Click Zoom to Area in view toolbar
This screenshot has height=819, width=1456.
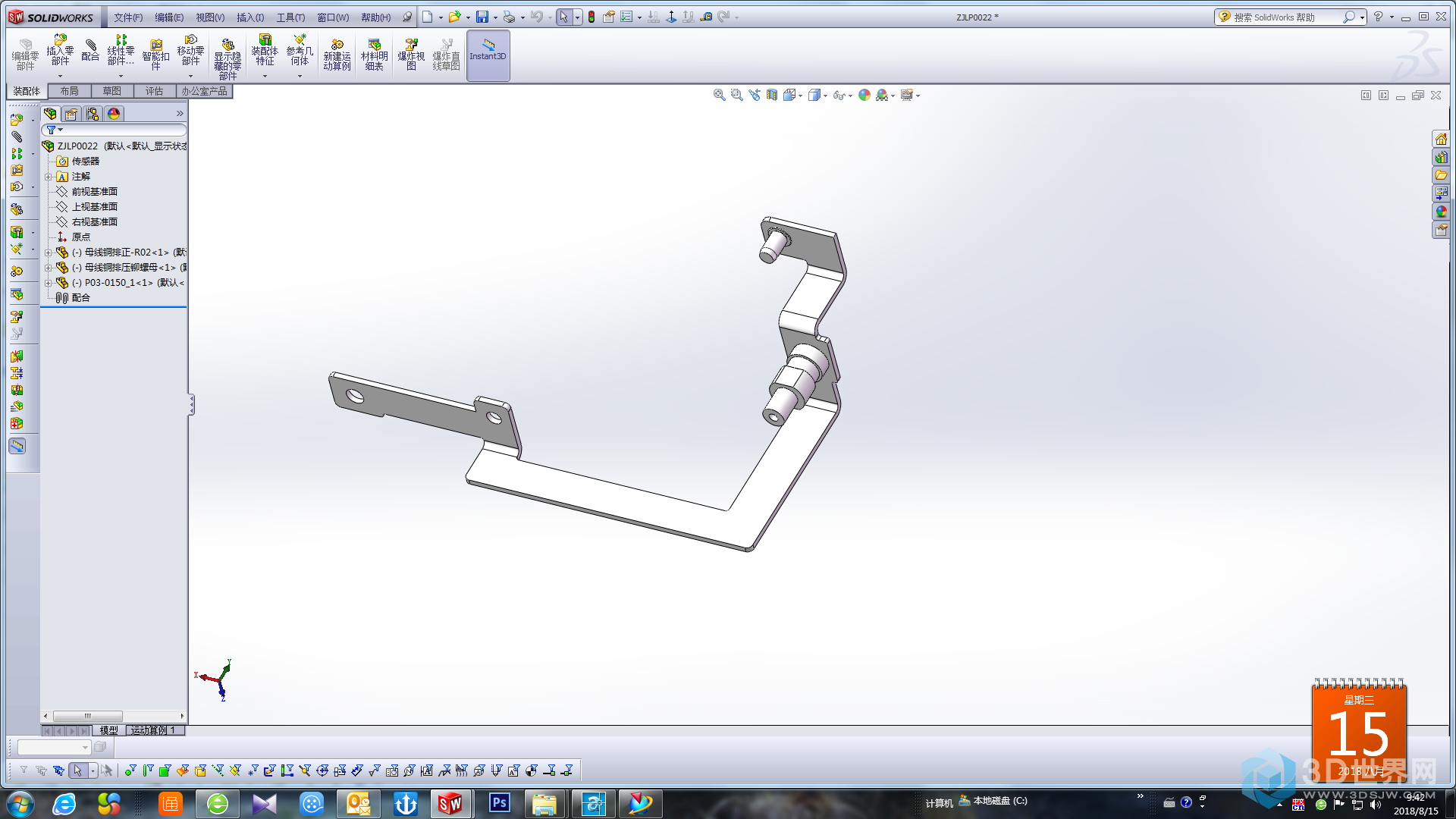tap(736, 95)
